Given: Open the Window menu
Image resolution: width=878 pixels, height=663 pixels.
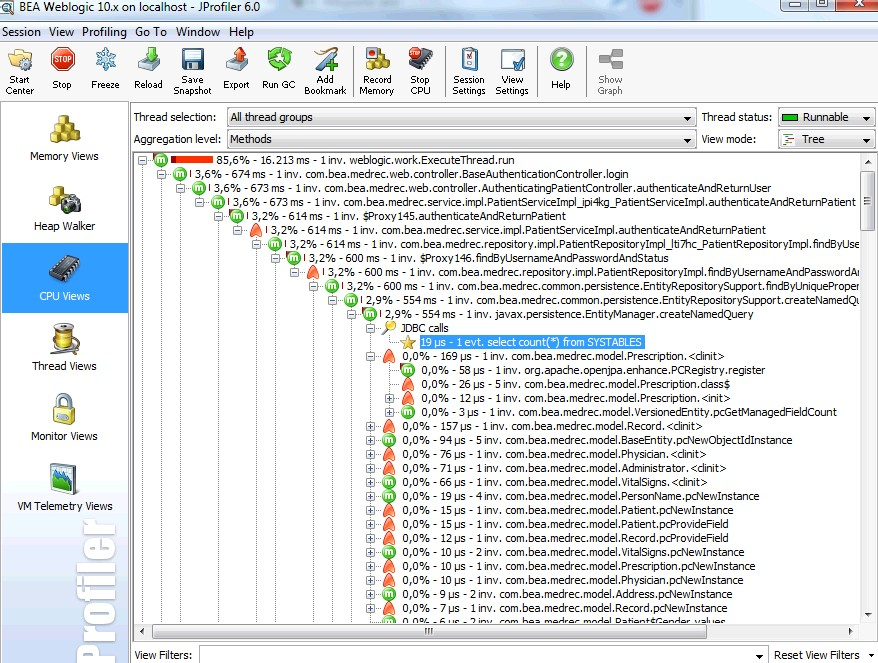Looking at the screenshot, I should pyautogui.click(x=198, y=32).
